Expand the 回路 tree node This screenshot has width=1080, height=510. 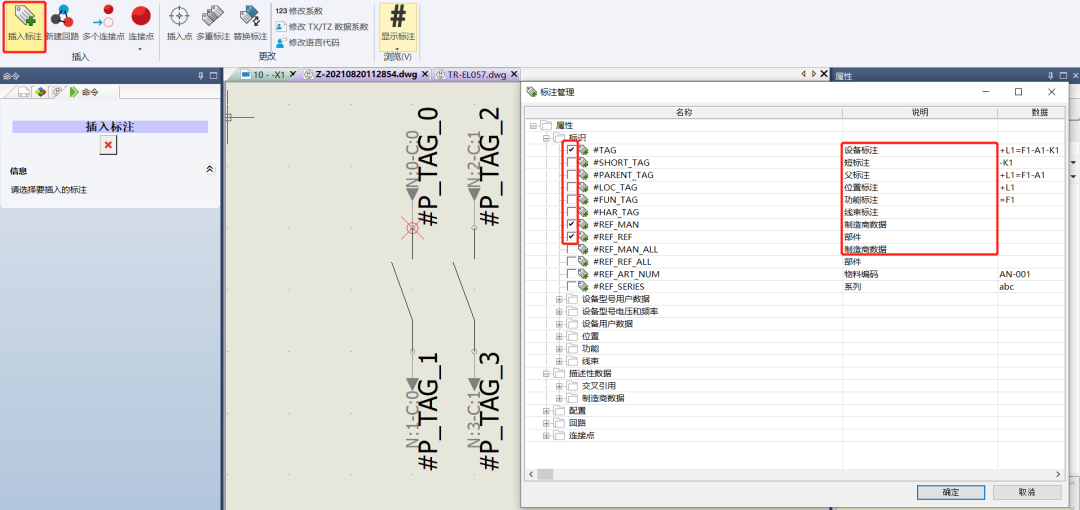tap(546, 422)
